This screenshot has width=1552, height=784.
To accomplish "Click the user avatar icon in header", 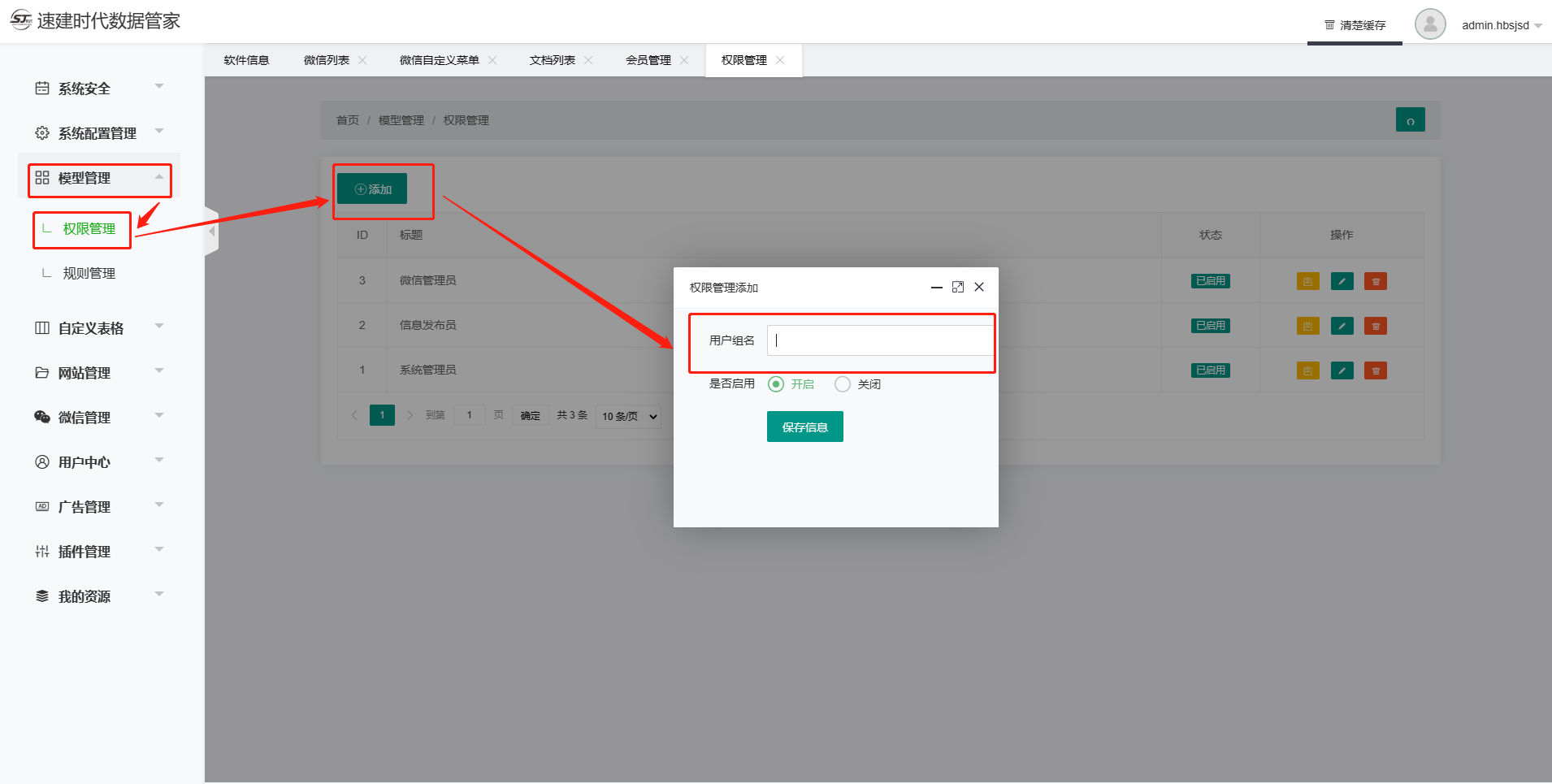I will coord(1430,24).
